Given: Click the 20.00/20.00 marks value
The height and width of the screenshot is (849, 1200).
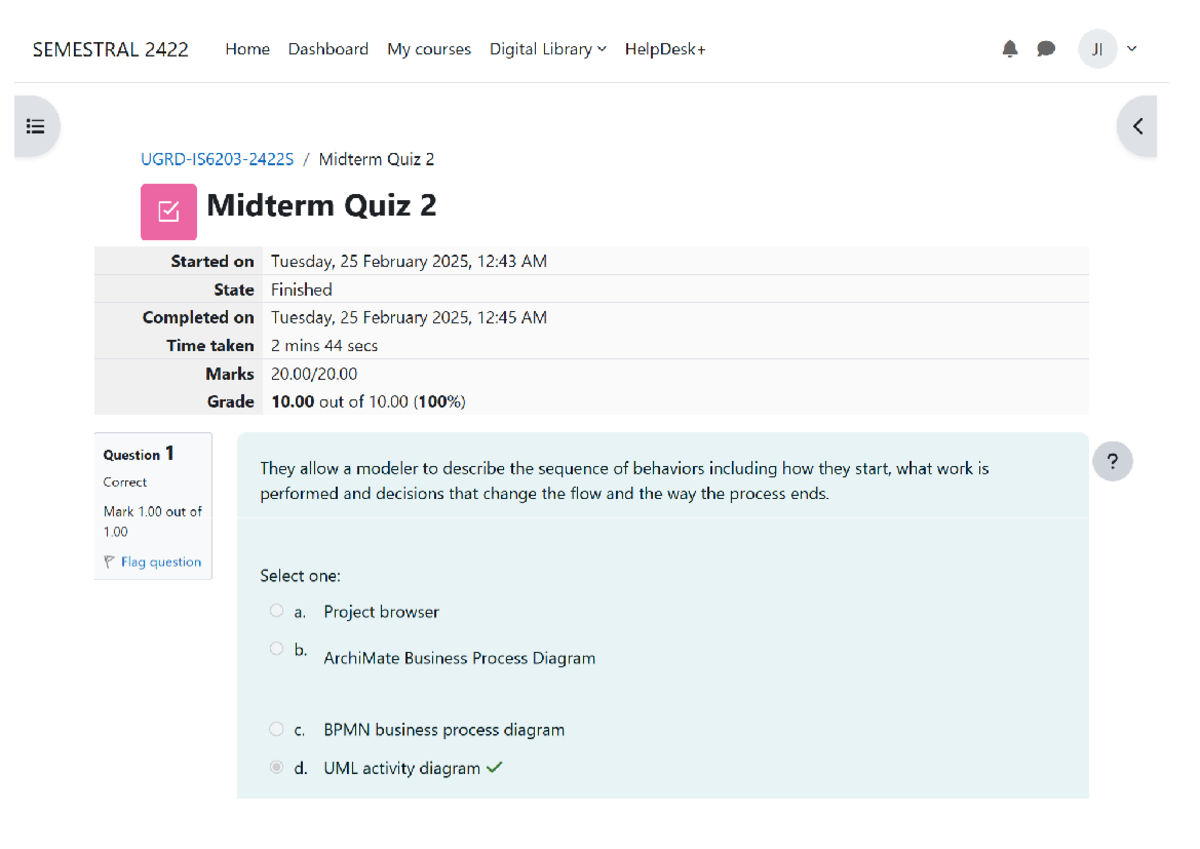Looking at the screenshot, I should point(314,374).
